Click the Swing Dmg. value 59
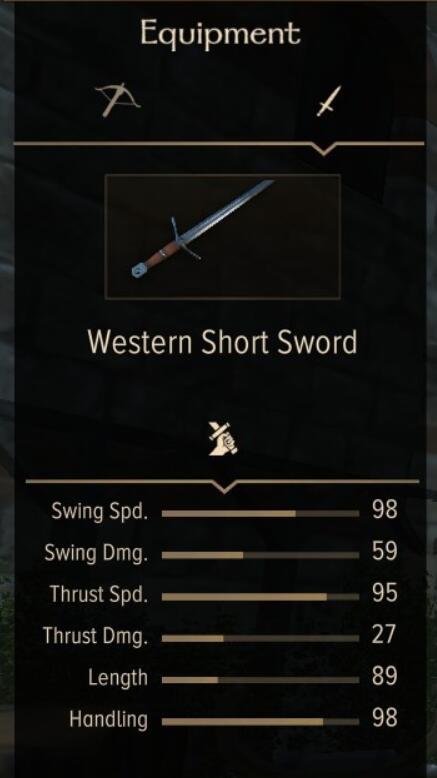This screenshot has width=437, height=778. [384, 551]
